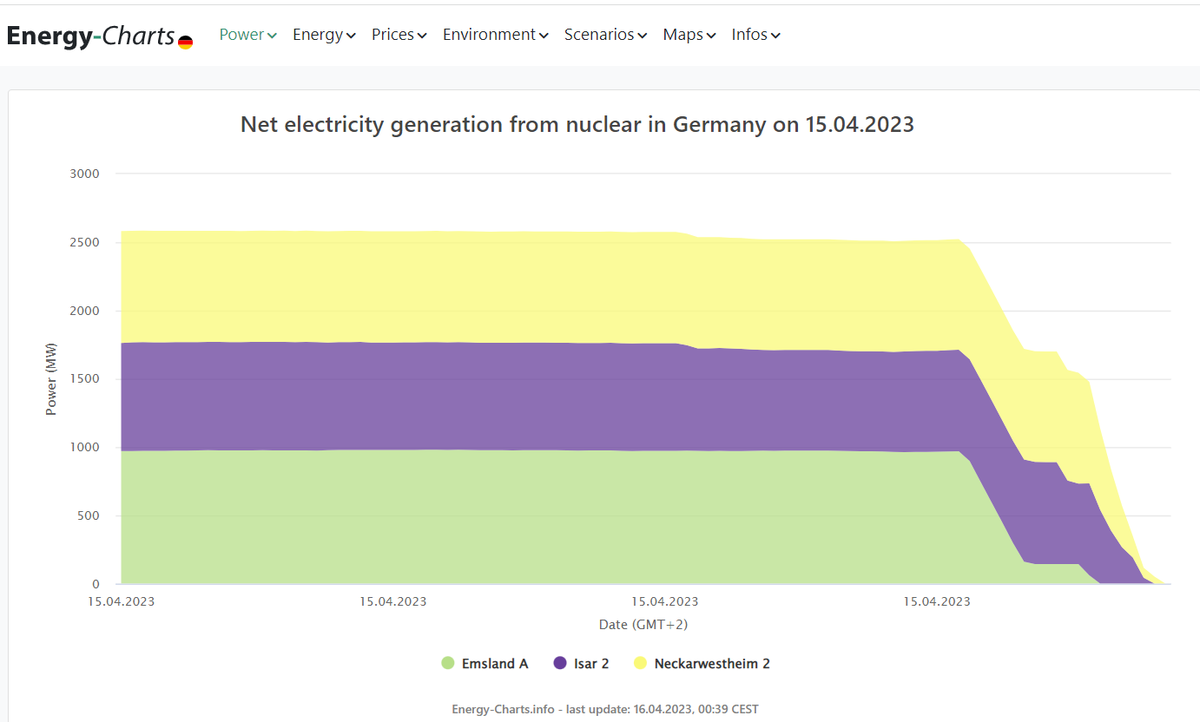Toggle Isar 2 series via its purple legend dot
This screenshot has height=722, width=1200.
coord(559,663)
